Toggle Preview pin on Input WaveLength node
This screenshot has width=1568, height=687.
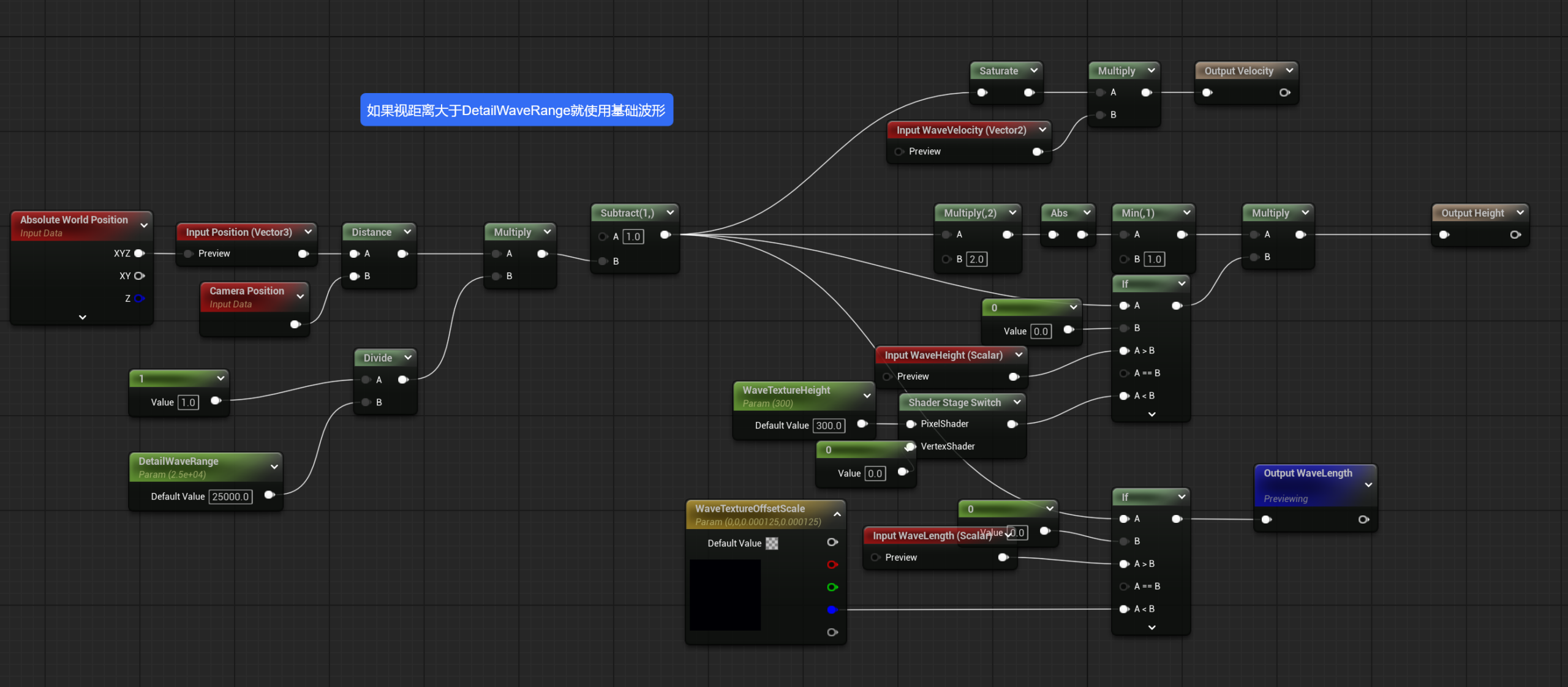coord(876,557)
